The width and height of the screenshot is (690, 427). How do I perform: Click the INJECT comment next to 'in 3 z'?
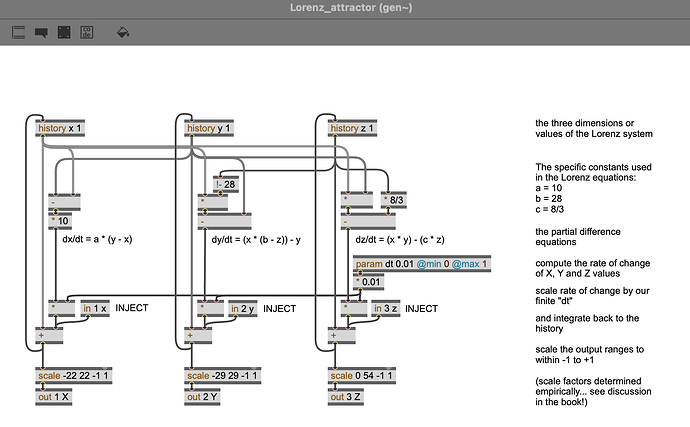pos(422,309)
